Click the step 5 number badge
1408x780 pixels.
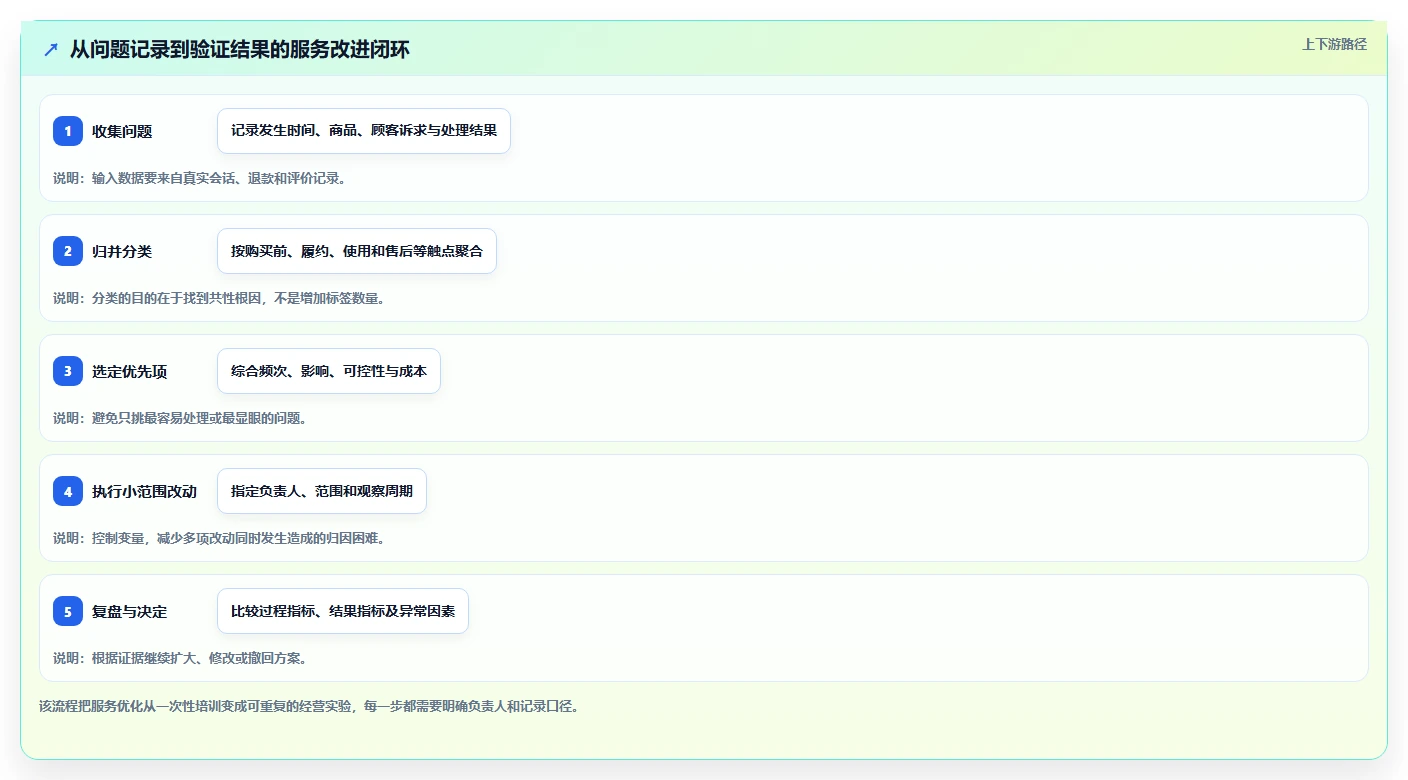click(x=68, y=611)
